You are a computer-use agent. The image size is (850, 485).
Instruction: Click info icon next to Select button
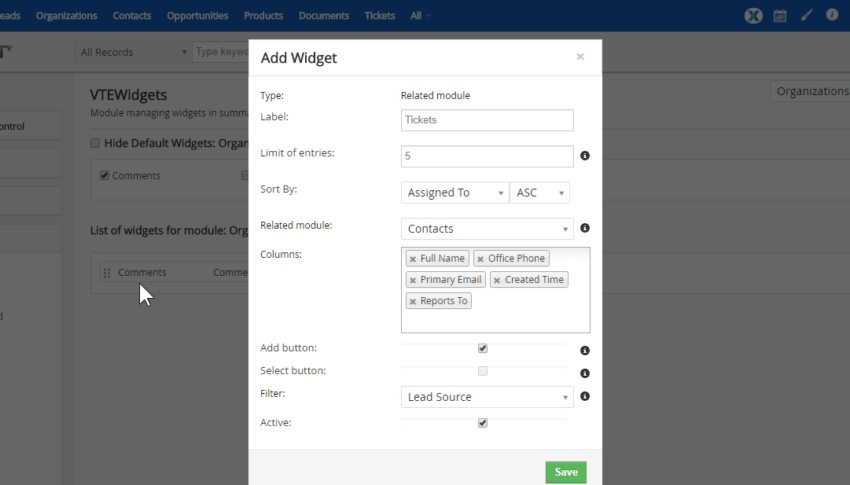(585, 373)
